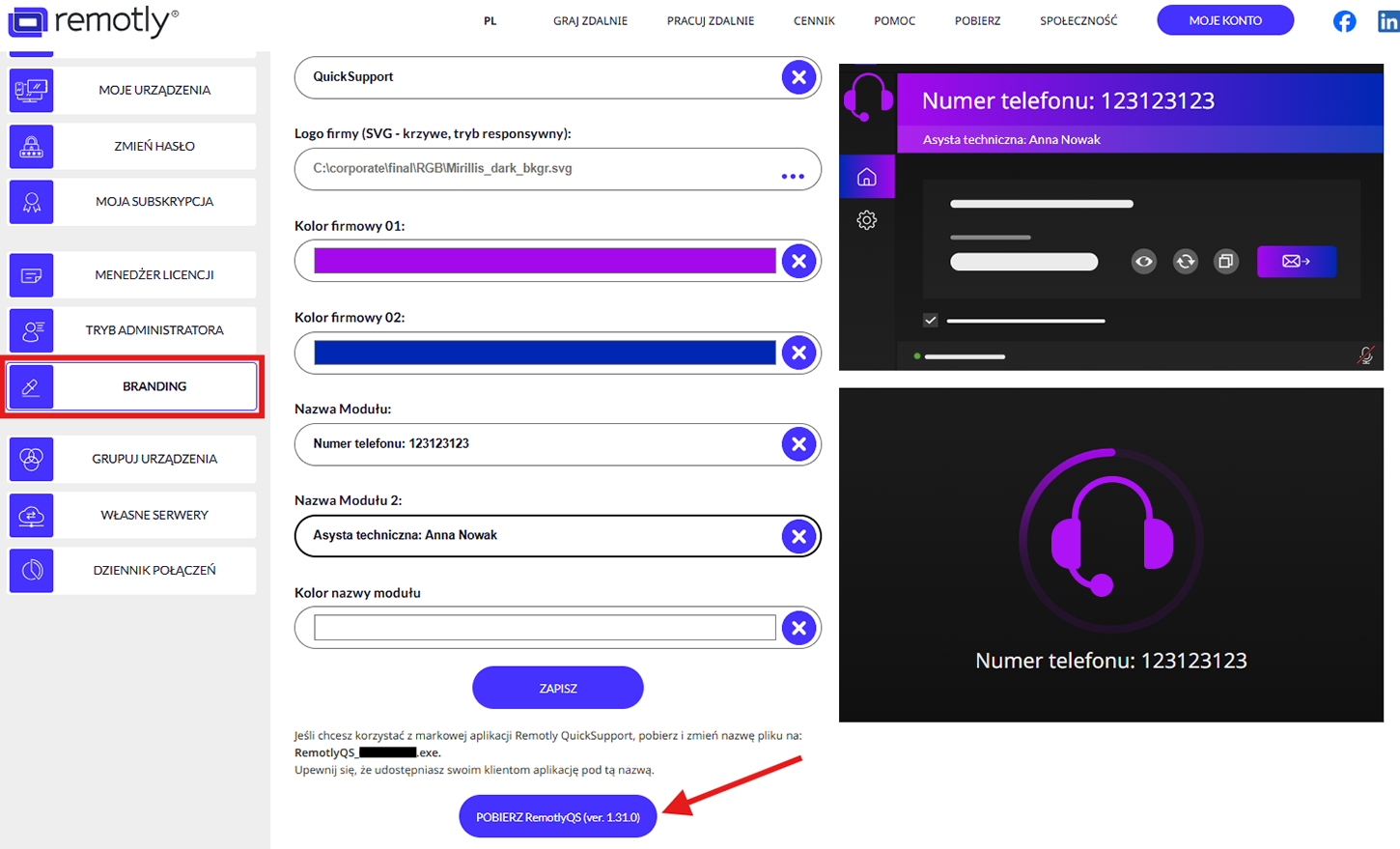1400x849 pixels.
Task: Click the home icon in app preview
Action: 866,177
